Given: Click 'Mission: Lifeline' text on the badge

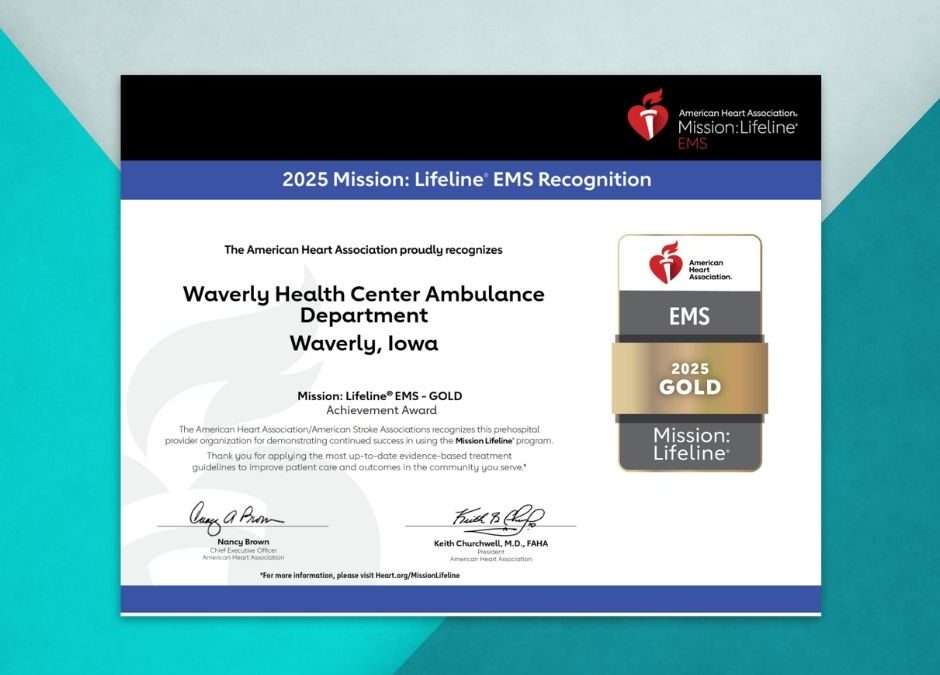Looking at the screenshot, I should click(x=691, y=444).
